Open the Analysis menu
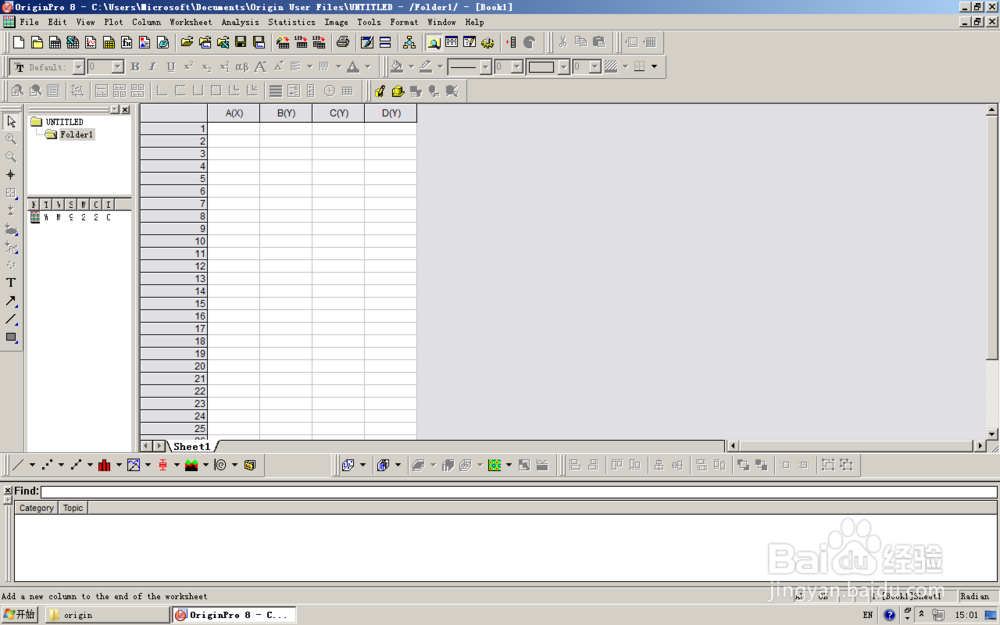Viewport: 1000px width, 625px height. click(x=240, y=22)
